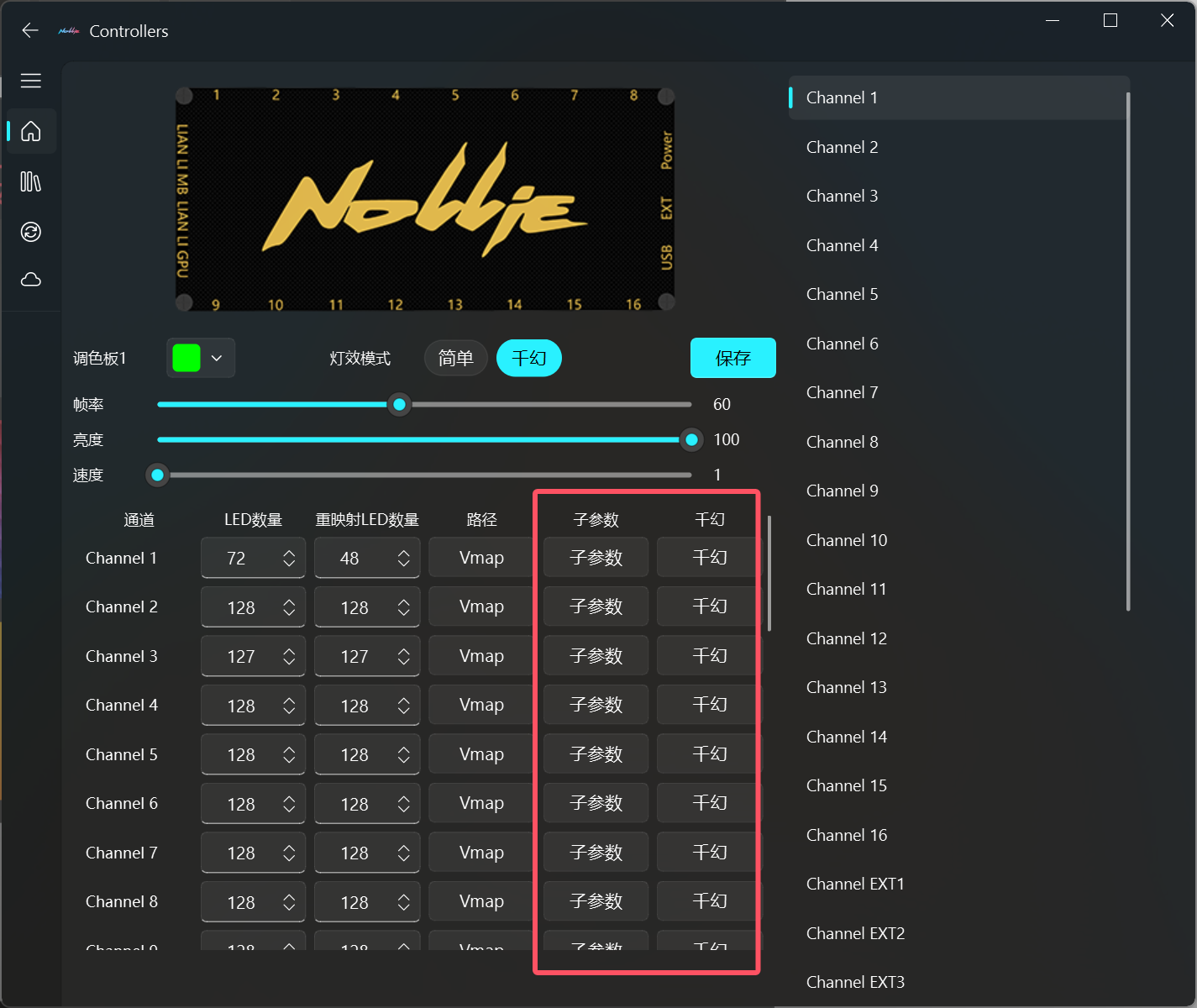The image size is (1197, 1008).
Task: Click the Channel 8 LED数量 stepper arrows
Action: [x=289, y=903]
